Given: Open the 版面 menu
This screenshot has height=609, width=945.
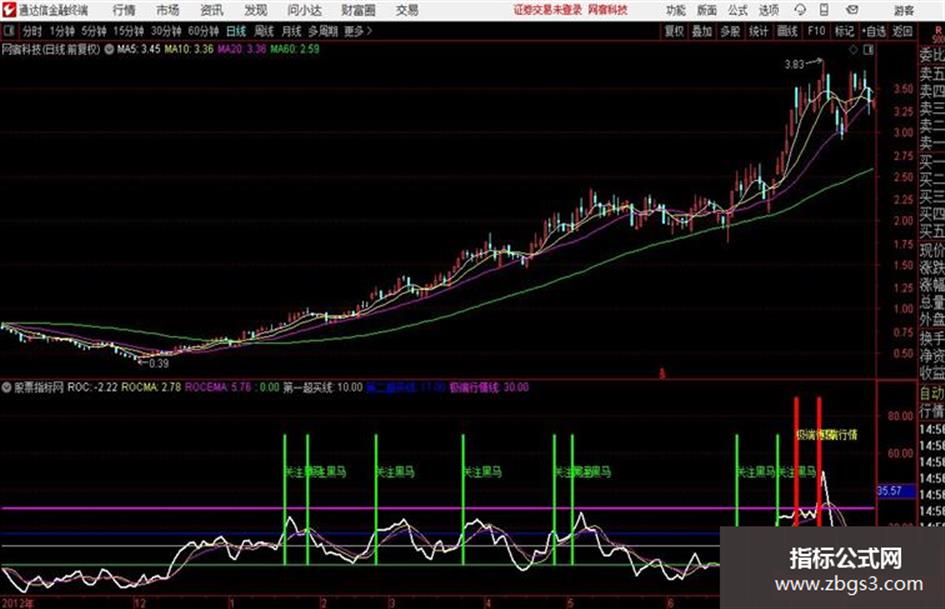Looking at the screenshot, I should pos(706,10).
